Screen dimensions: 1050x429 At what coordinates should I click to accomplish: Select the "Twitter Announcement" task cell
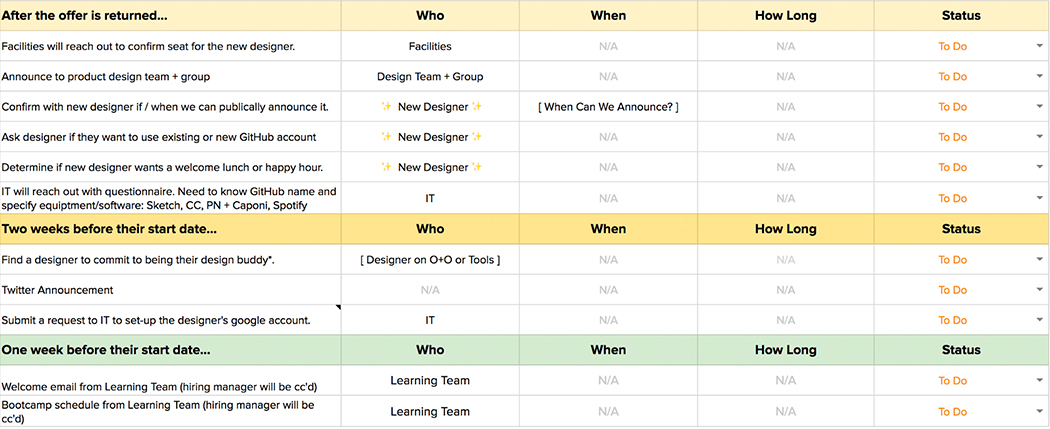tap(170, 290)
